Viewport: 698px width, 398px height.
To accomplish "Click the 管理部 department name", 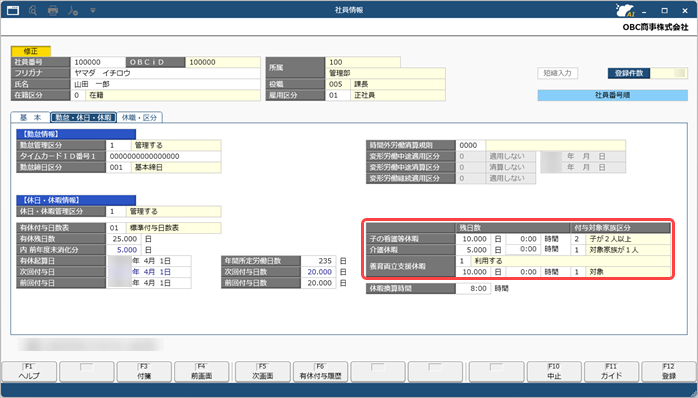I will tap(340, 73).
